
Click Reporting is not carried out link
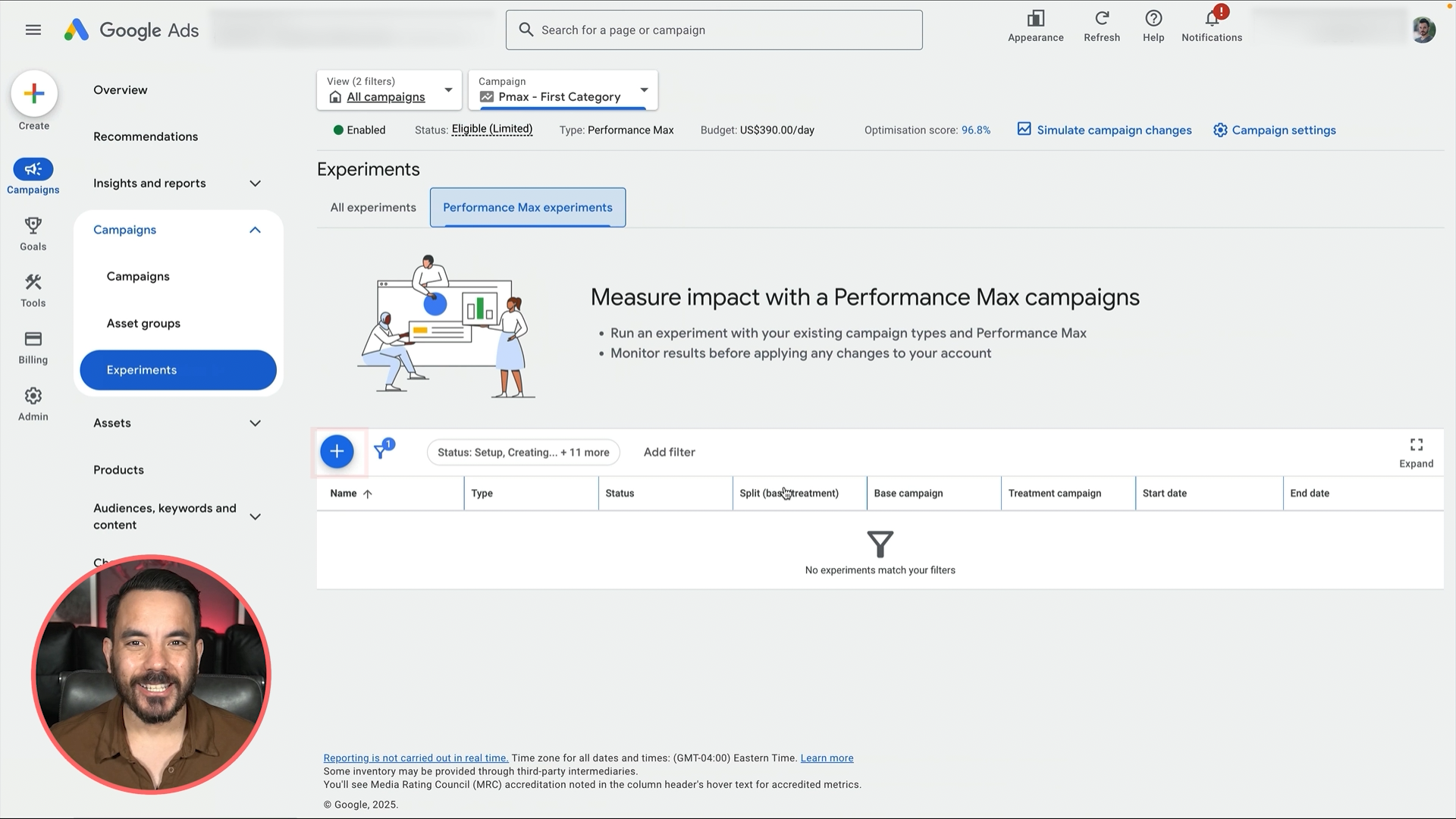tap(416, 758)
